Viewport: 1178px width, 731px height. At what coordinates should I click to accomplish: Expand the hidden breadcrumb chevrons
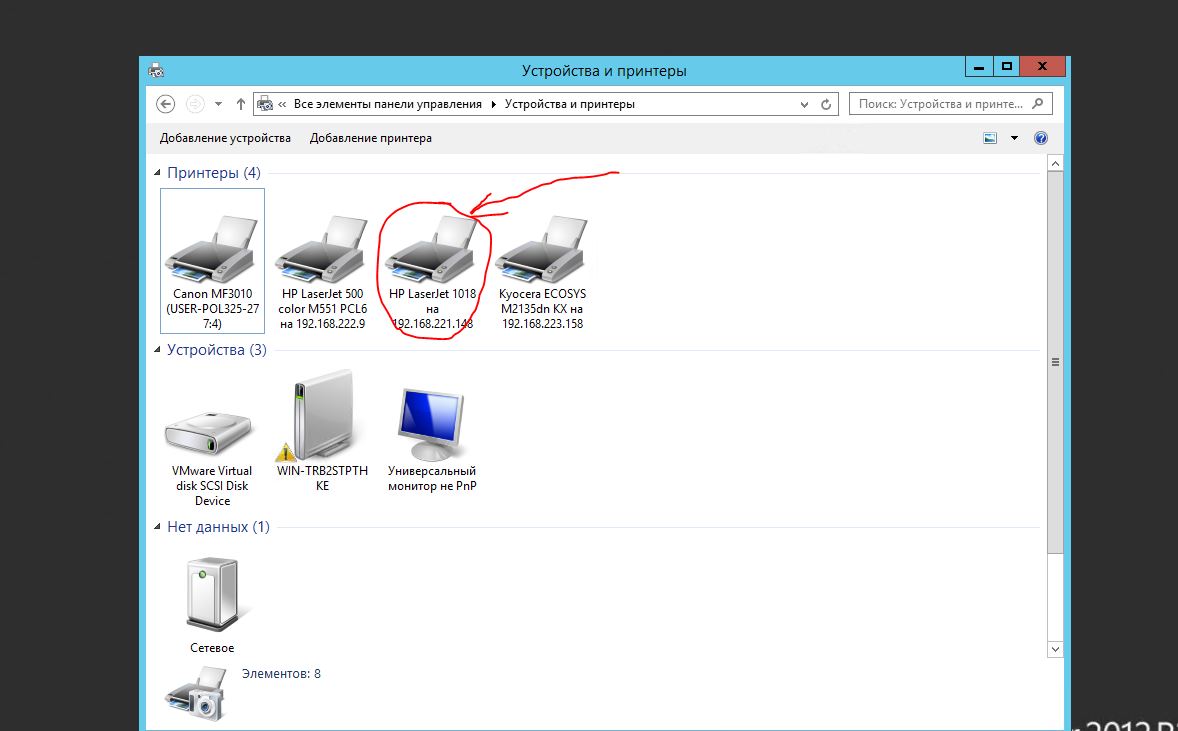coord(282,104)
